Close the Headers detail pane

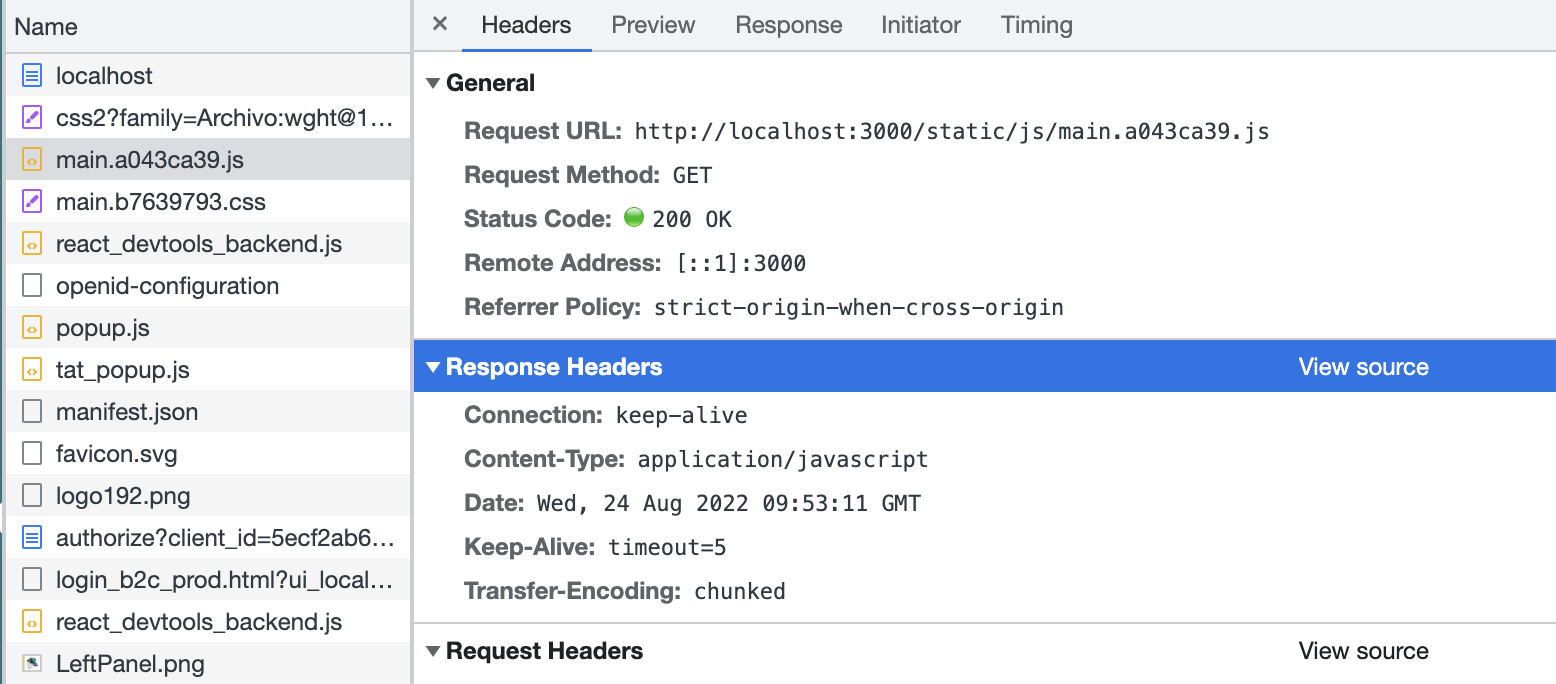point(439,24)
